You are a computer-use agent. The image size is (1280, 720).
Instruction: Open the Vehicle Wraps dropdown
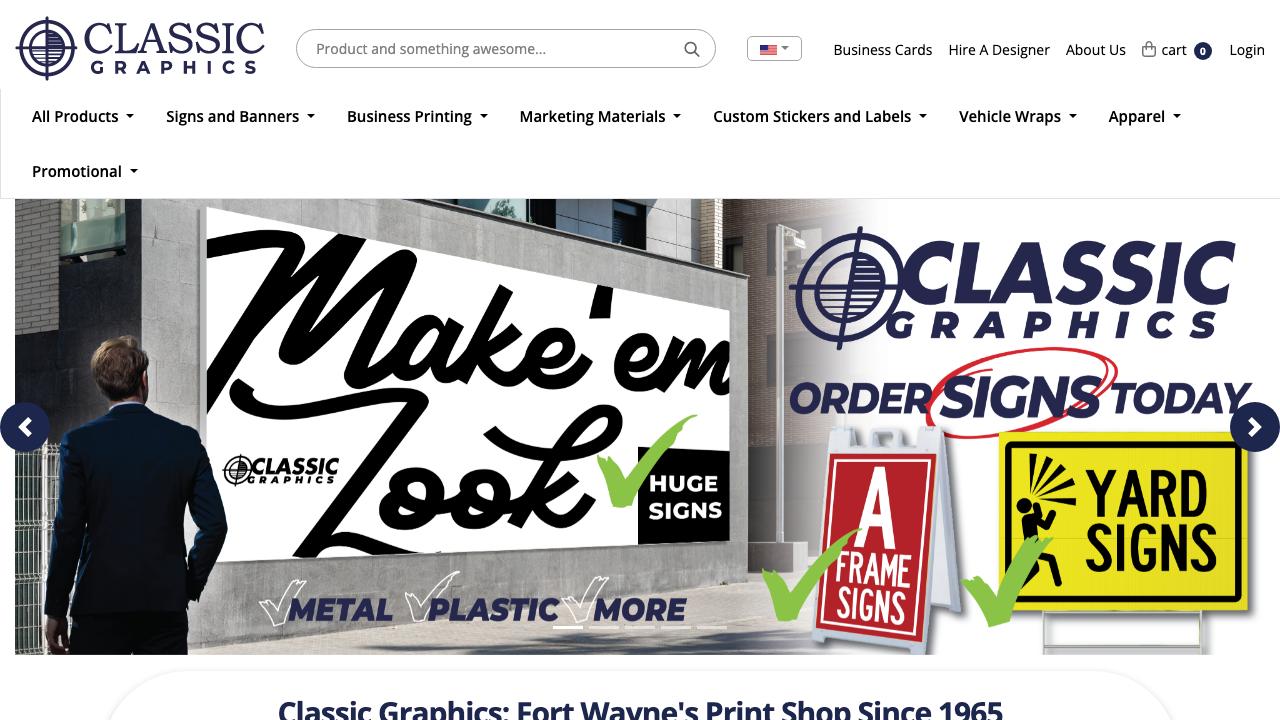coord(1018,116)
